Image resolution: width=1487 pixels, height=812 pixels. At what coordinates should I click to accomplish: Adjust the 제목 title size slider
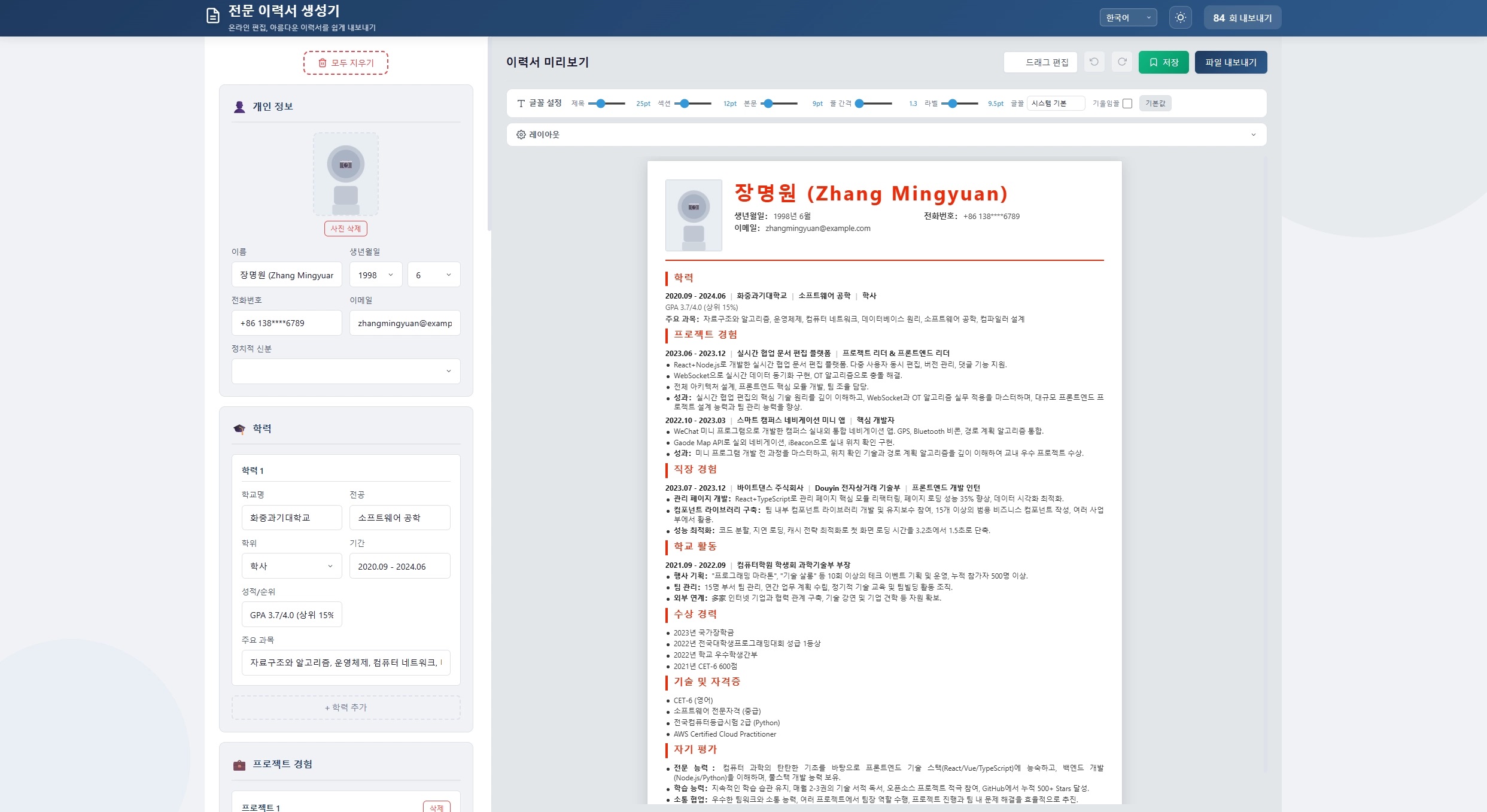click(607, 104)
